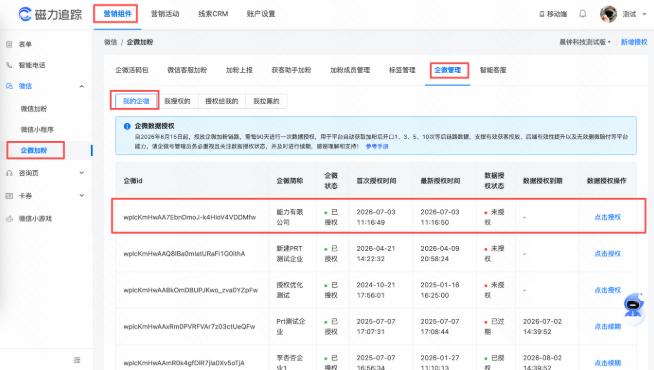
Task: Click latest-auth time 2025-01-16
Action: tap(440, 290)
